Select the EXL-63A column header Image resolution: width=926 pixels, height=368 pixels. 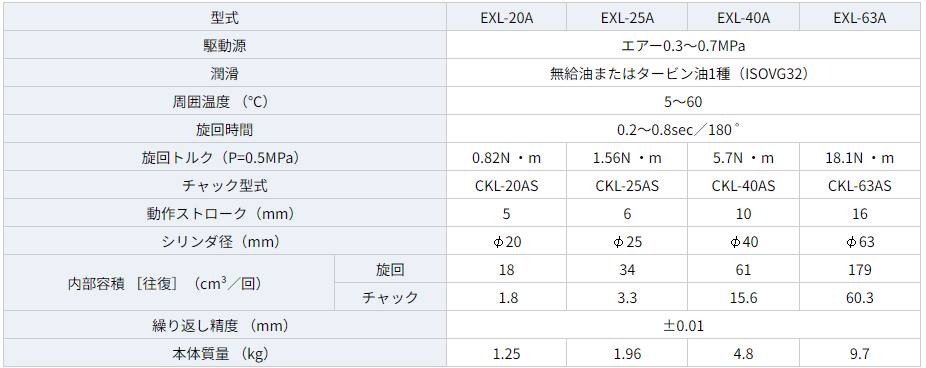(x=860, y=18)
